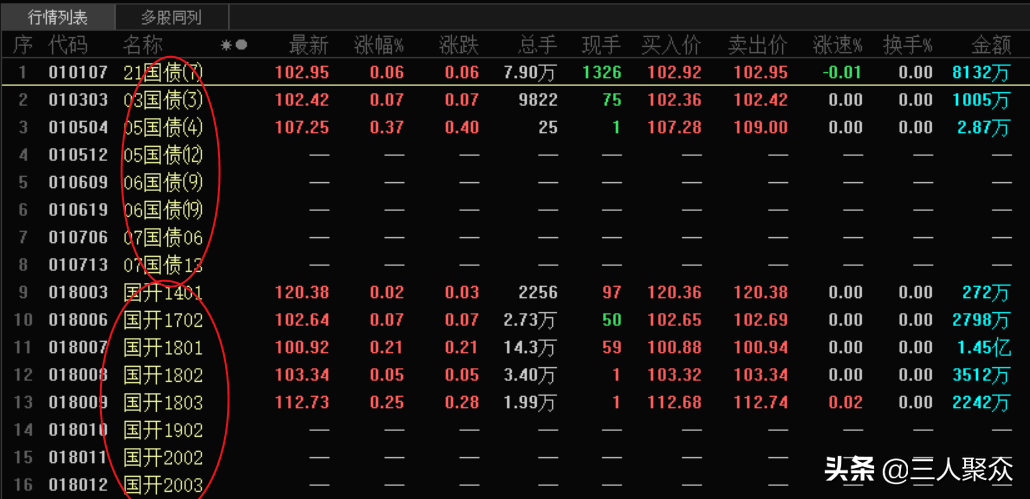The height and width of the screenshot is (499, 1030).
Task: Select the 21国债(7) row
Action: tap(162, 73)
